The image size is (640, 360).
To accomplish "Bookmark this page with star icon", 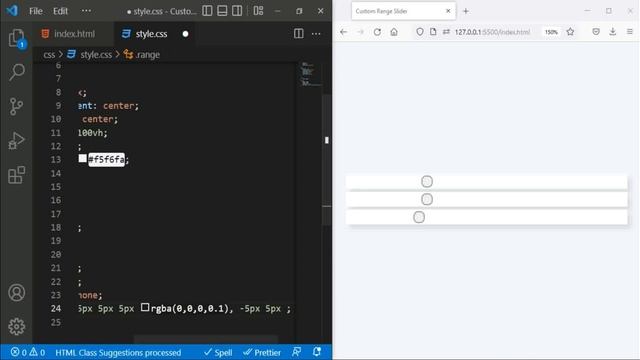I will pyautogui.click(x=570, y=32).
